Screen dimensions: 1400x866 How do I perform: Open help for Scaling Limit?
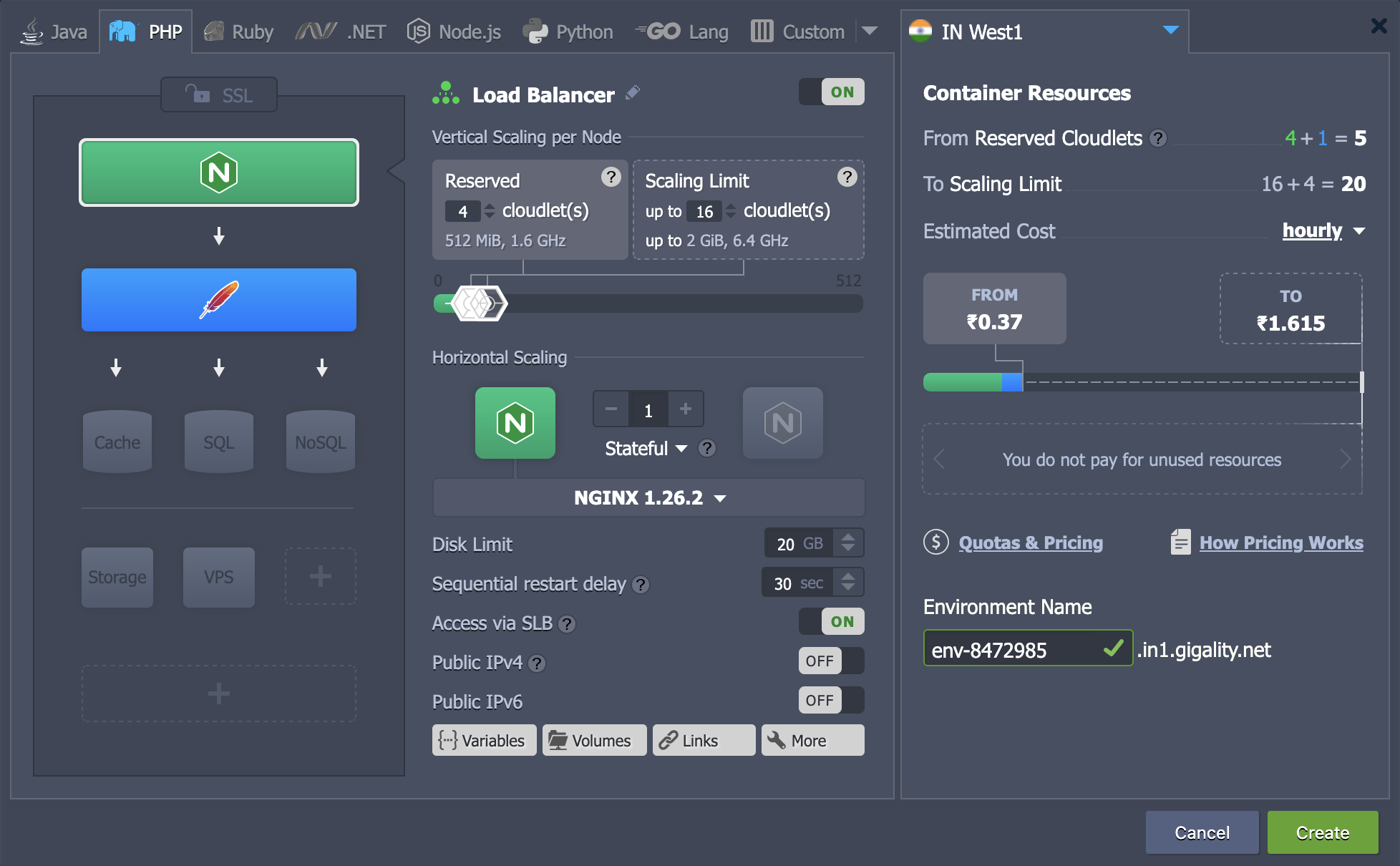point(847,177)
